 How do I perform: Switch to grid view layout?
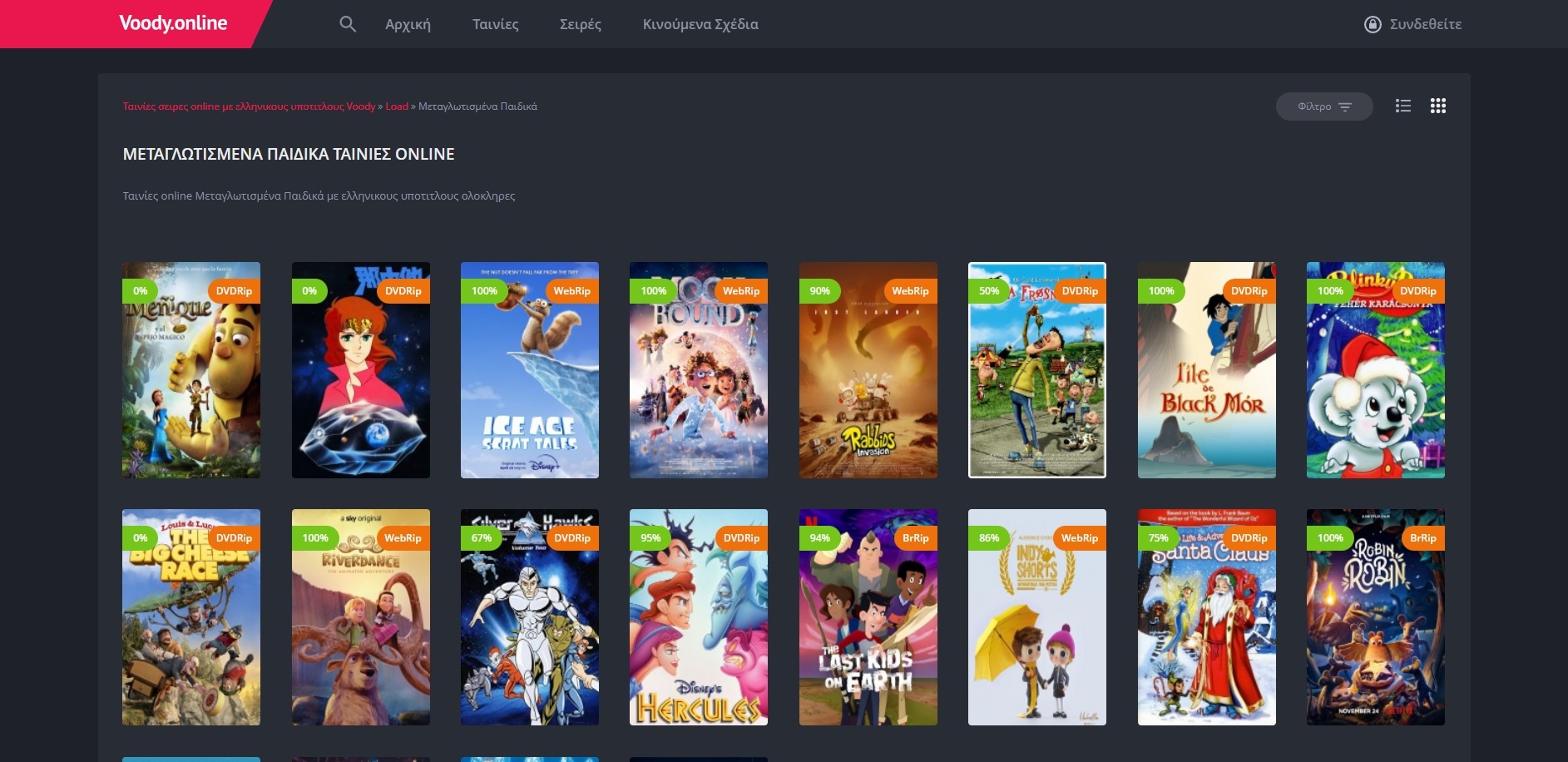point(1438,106)
